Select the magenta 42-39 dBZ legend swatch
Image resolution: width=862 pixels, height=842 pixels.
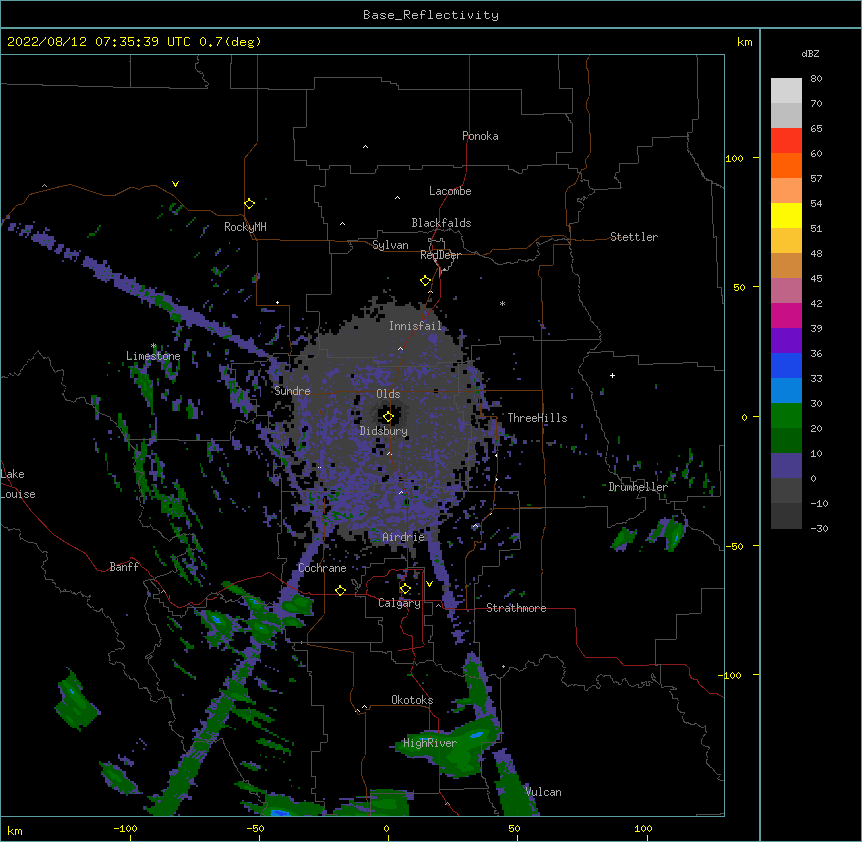tap(786, 316)
